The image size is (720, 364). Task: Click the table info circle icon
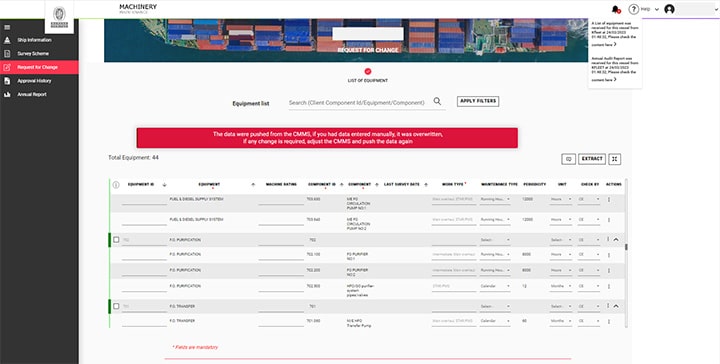pos(116,185)
